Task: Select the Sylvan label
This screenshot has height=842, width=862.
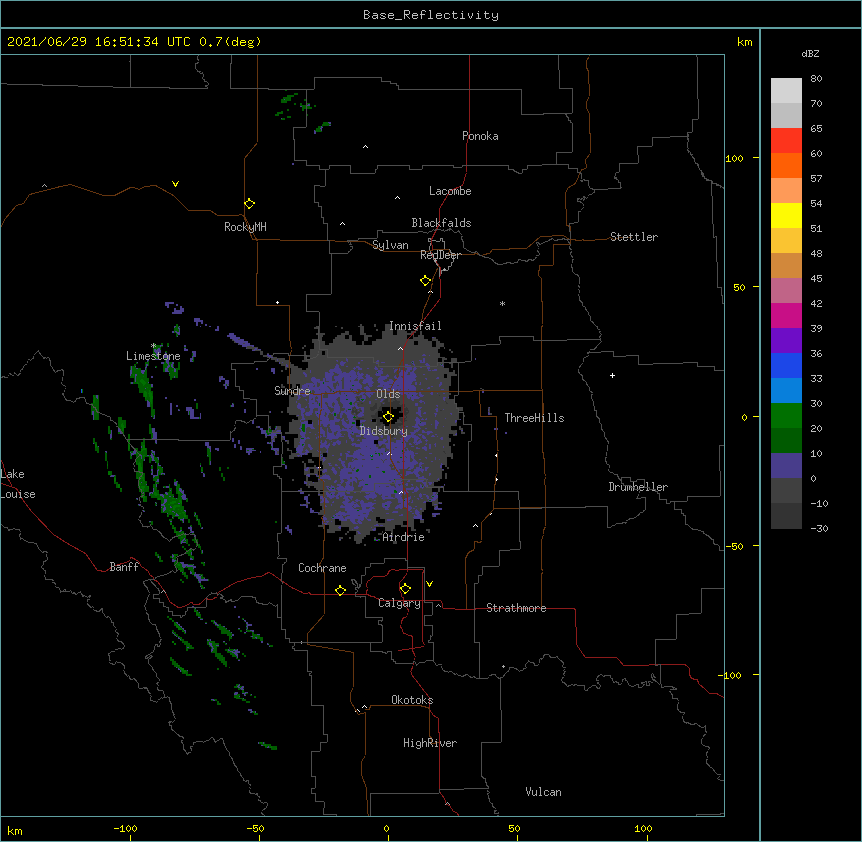Action: (390, 245)
